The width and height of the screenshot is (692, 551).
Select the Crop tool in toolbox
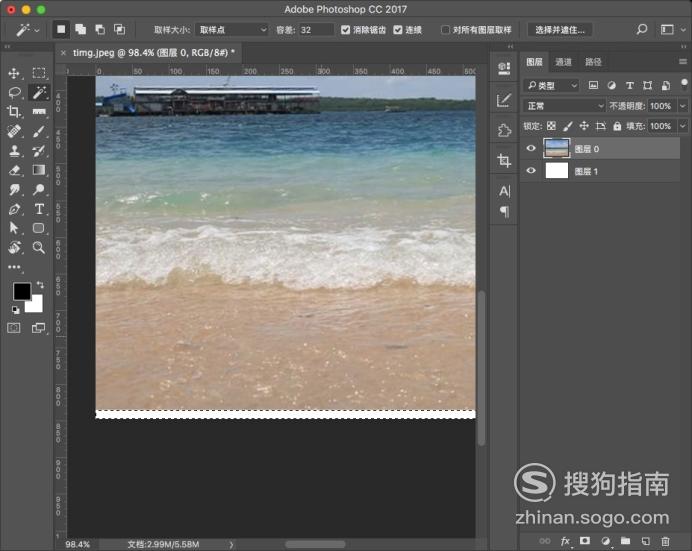(14, 112)
